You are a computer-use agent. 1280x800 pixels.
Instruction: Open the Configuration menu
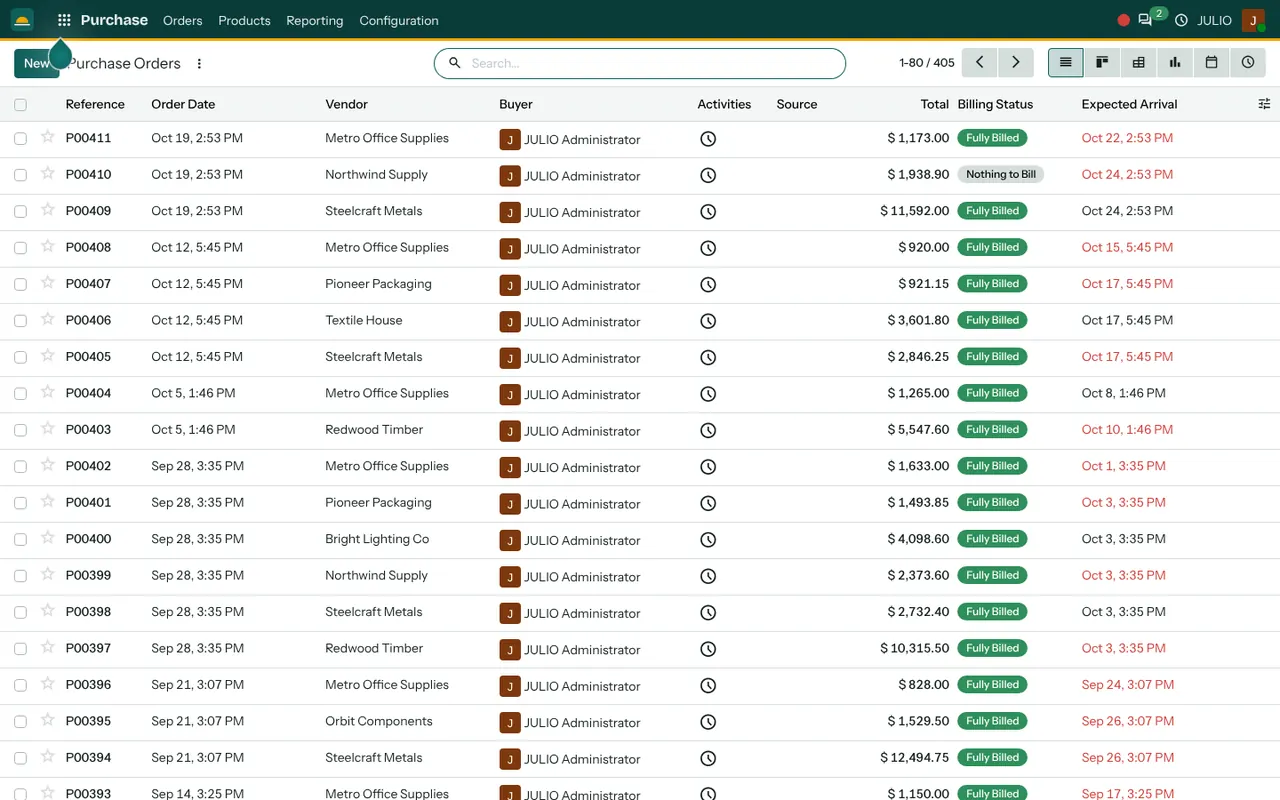(x=399, y=20)
